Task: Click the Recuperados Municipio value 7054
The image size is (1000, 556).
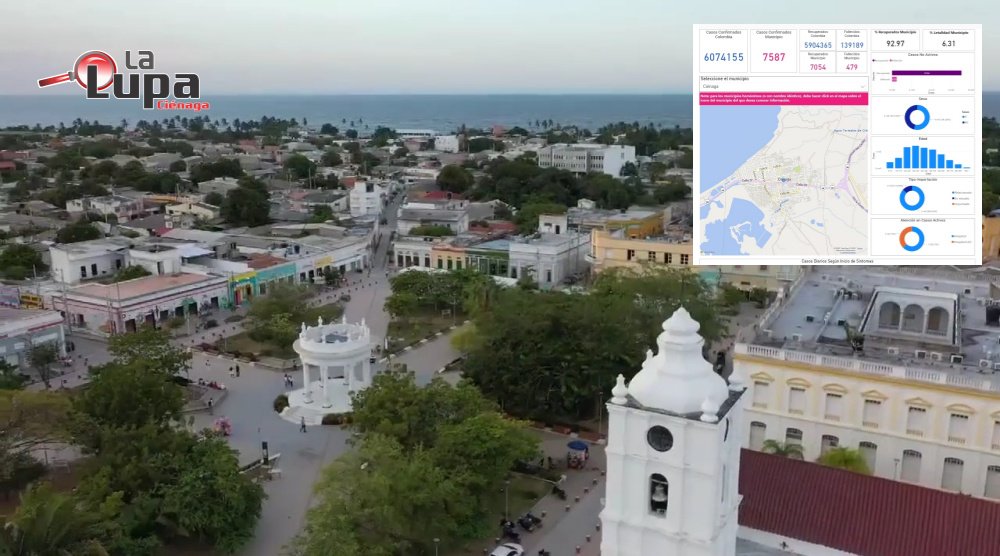Action: [x=817, y=67]
